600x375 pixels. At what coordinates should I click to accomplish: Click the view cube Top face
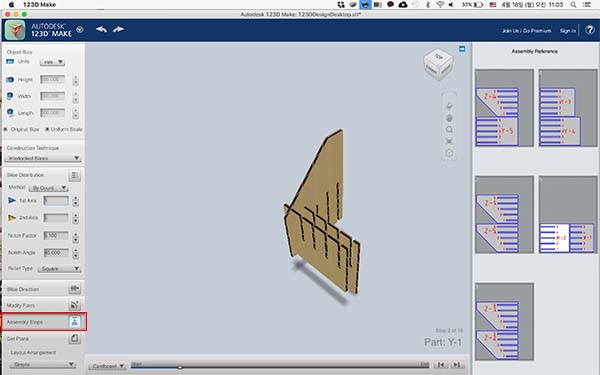[x=438, y=57]
